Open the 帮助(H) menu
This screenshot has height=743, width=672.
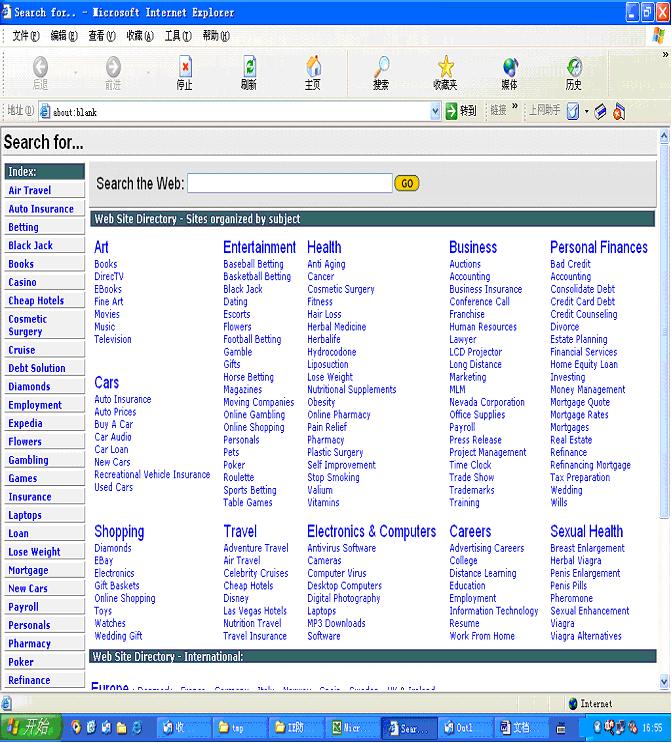(216, 36)
